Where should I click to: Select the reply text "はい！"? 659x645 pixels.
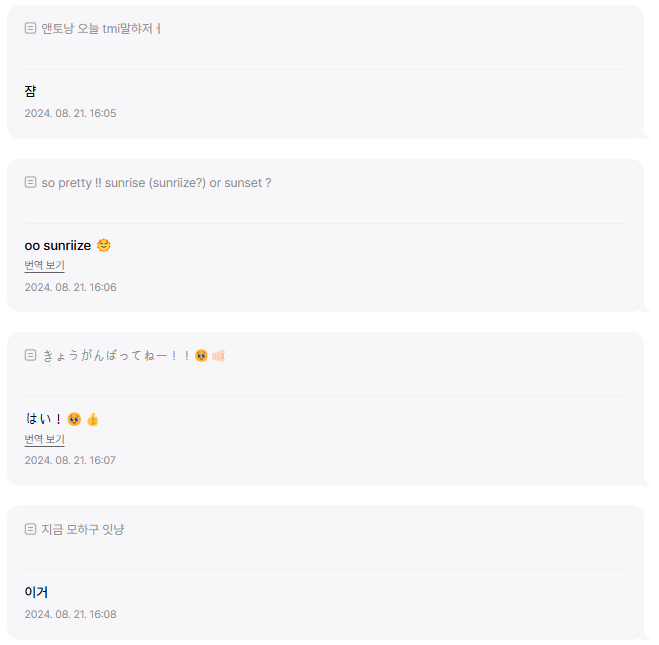click(x=44, y=419)
